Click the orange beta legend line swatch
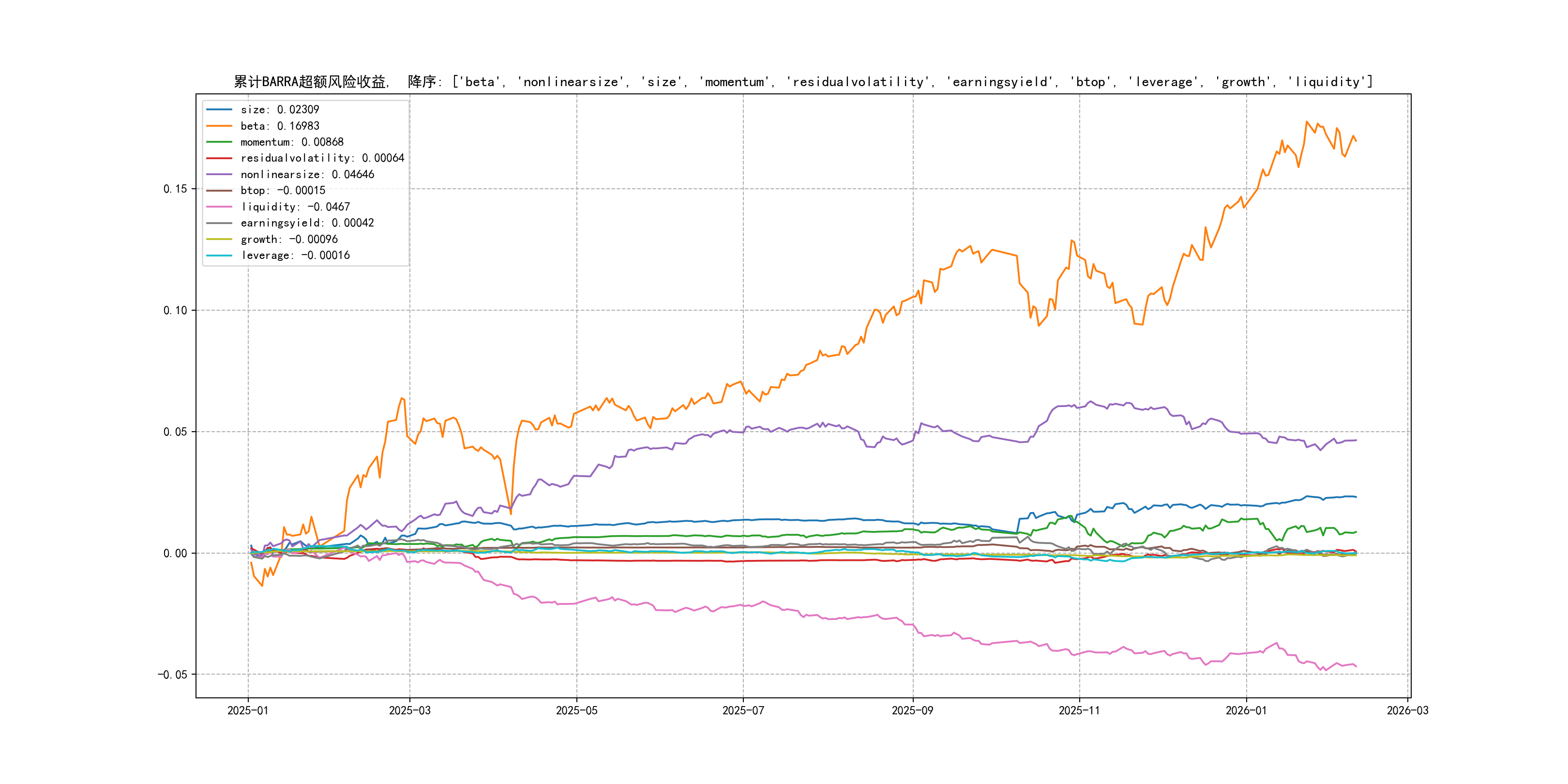This screenshot has width=1568, height=784. pyautogui.click(x=219, y=126)
